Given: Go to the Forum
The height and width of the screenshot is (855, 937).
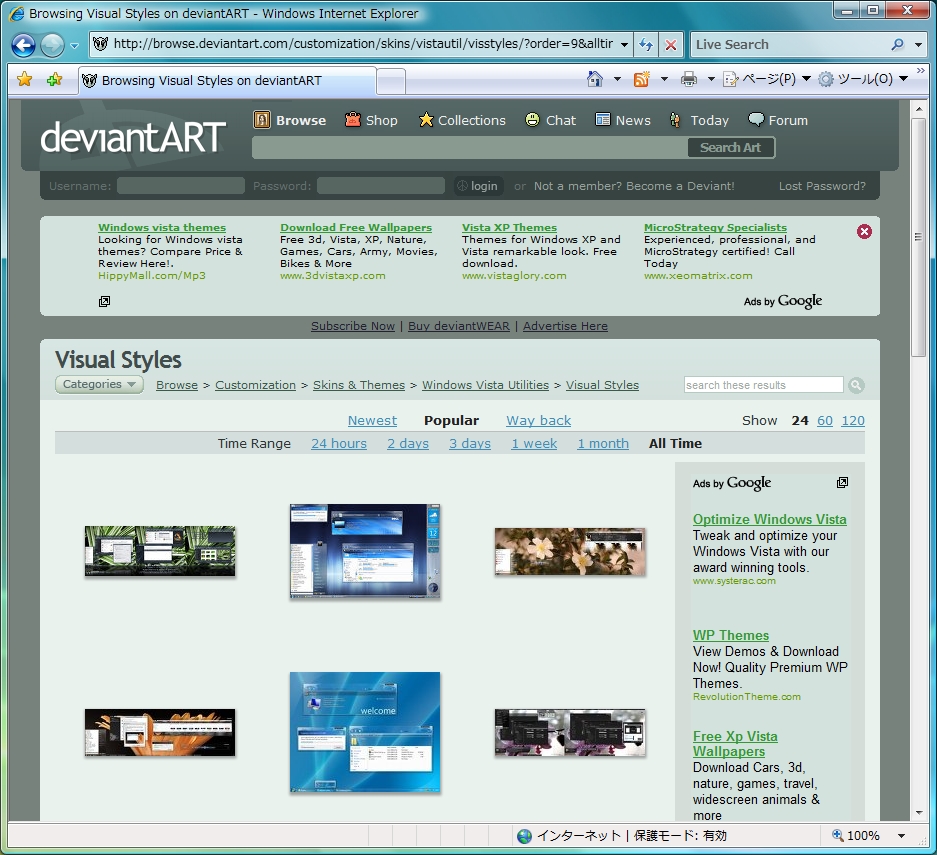Looking at the screenshot, I should tap(778, 120).
